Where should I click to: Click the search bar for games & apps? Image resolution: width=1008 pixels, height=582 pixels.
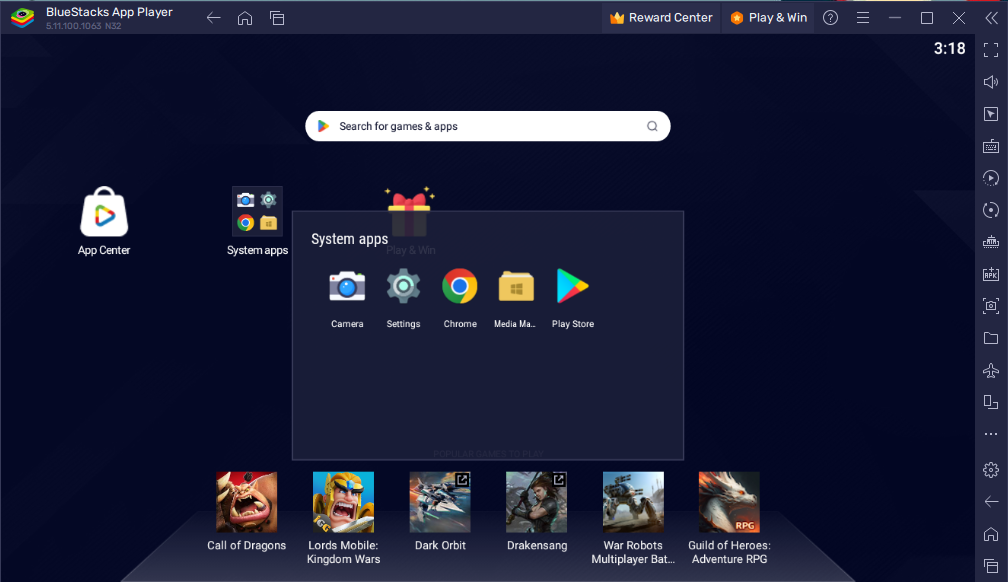[x=487, y=126]
